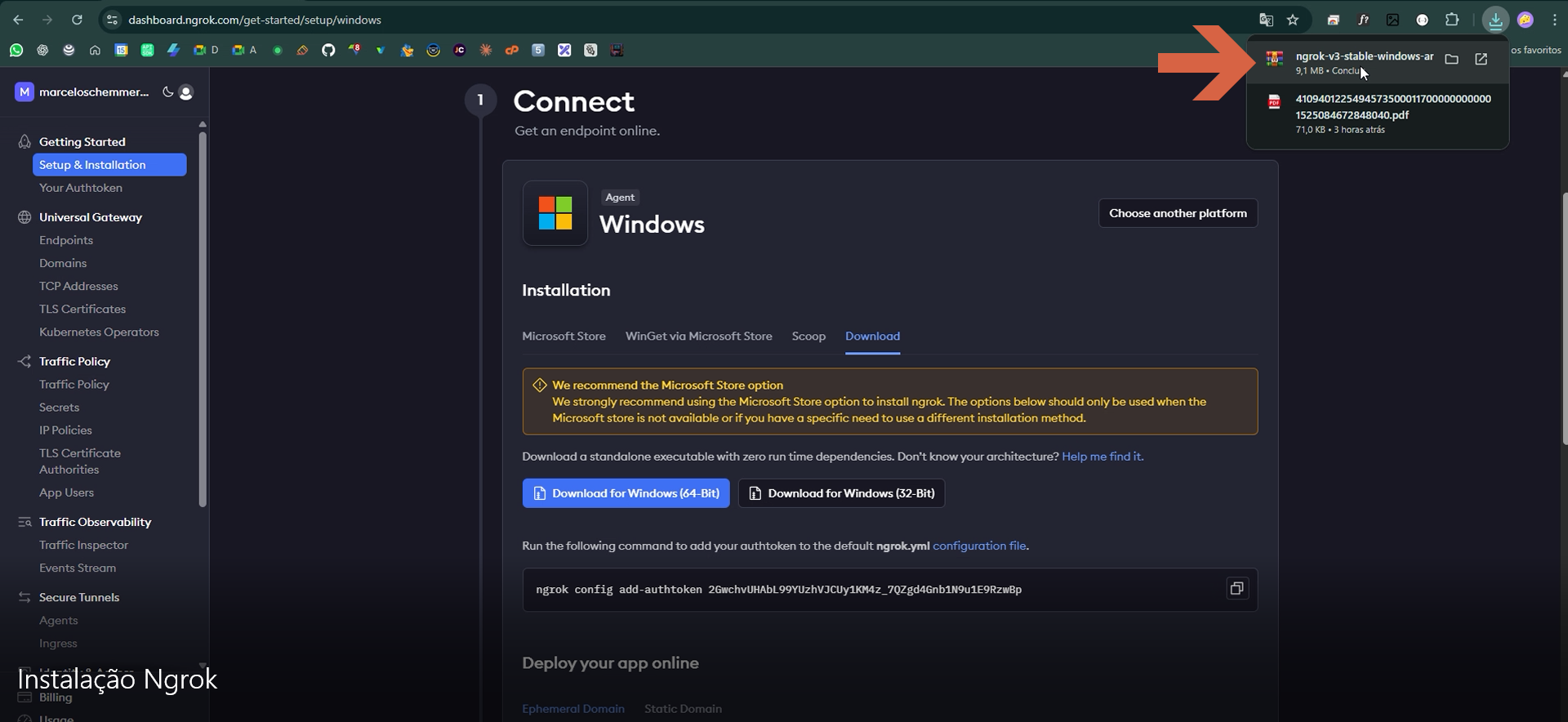Open the Google Meet 'D' bookmark
The image size is (1568, 722).
click(205, 50)
